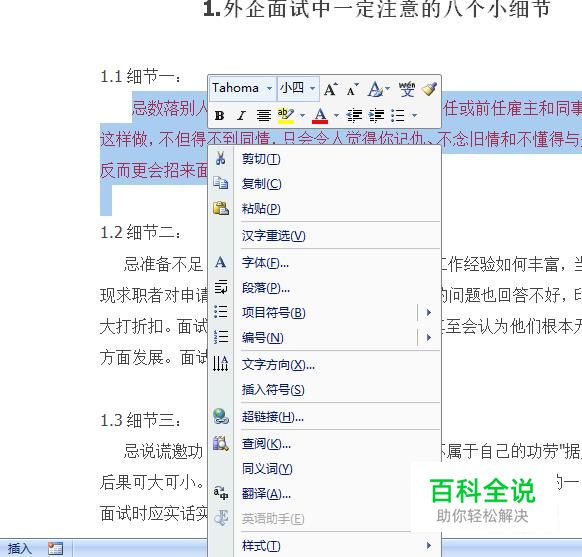This screenshot has height=557, width=582.
Task: Click the Decrease Indent icon
Action: 354,116
